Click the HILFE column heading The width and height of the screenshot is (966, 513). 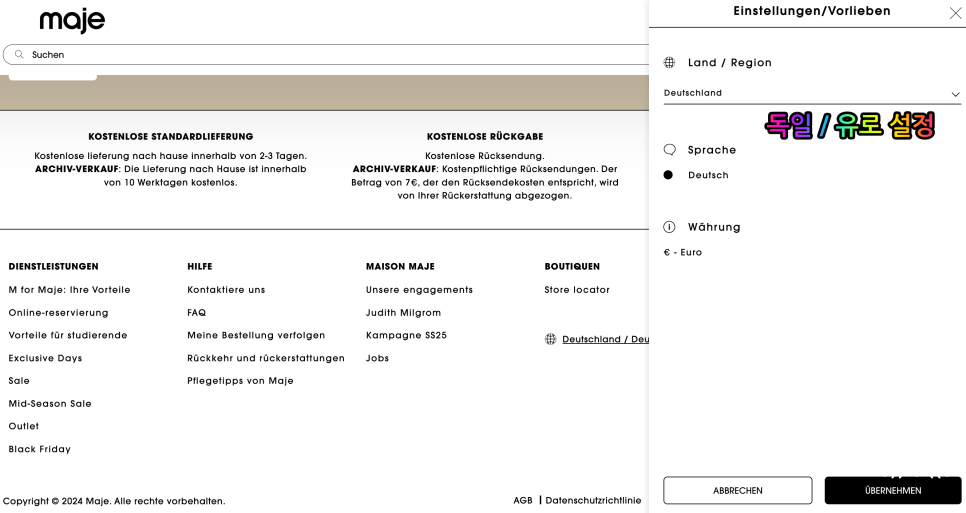pos(200,267)
